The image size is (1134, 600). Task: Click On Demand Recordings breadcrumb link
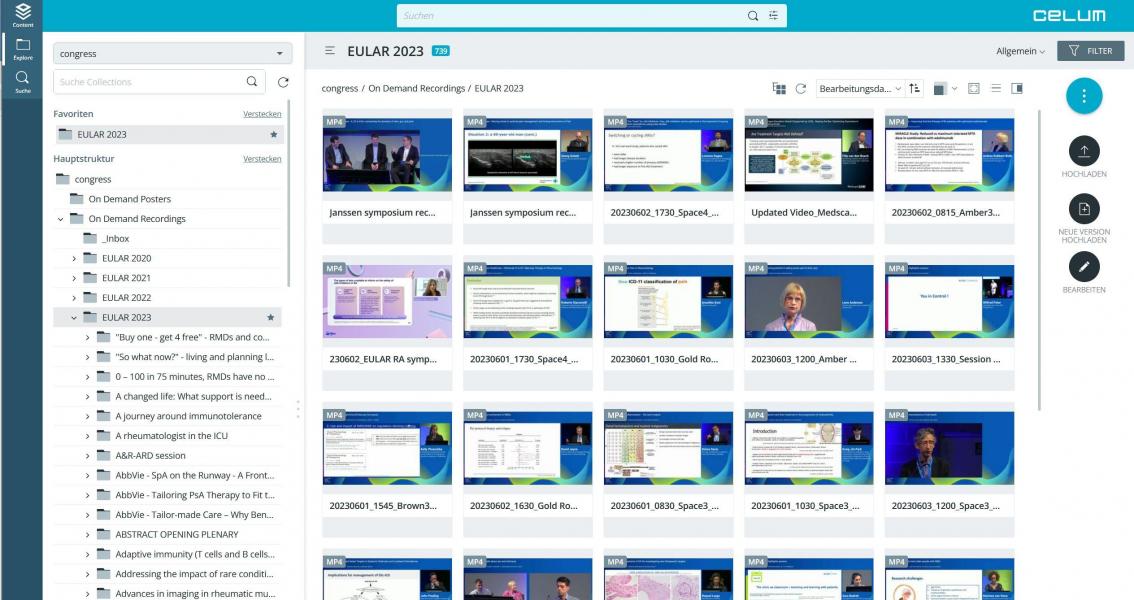pyautogui.click(x=417, y=88)
